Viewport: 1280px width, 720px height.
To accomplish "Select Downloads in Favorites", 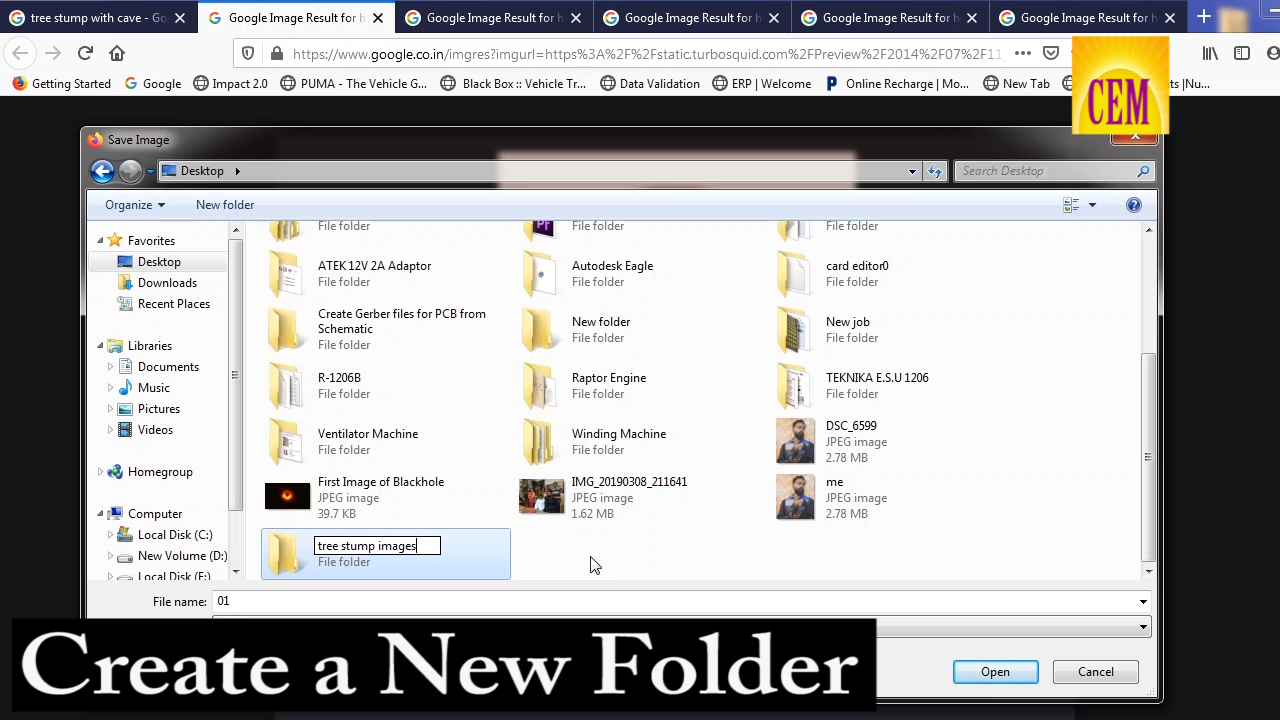I will [x=167, y=283].
